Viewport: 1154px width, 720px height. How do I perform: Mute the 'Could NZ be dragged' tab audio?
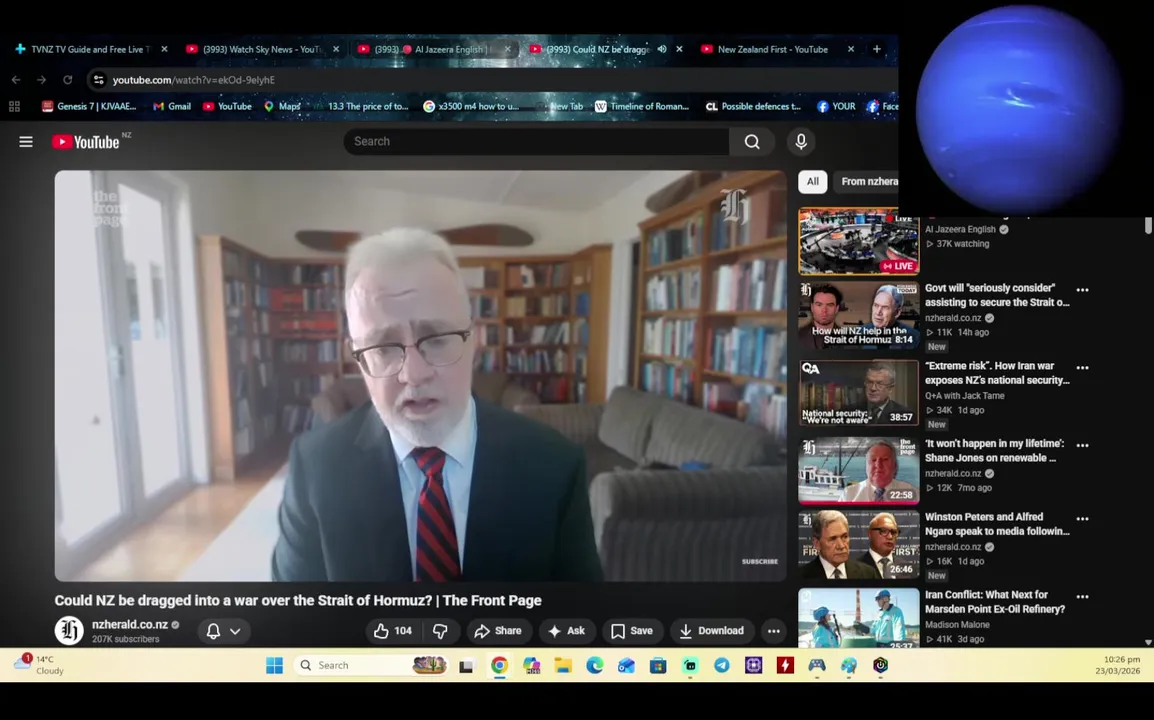click(662, 49)
